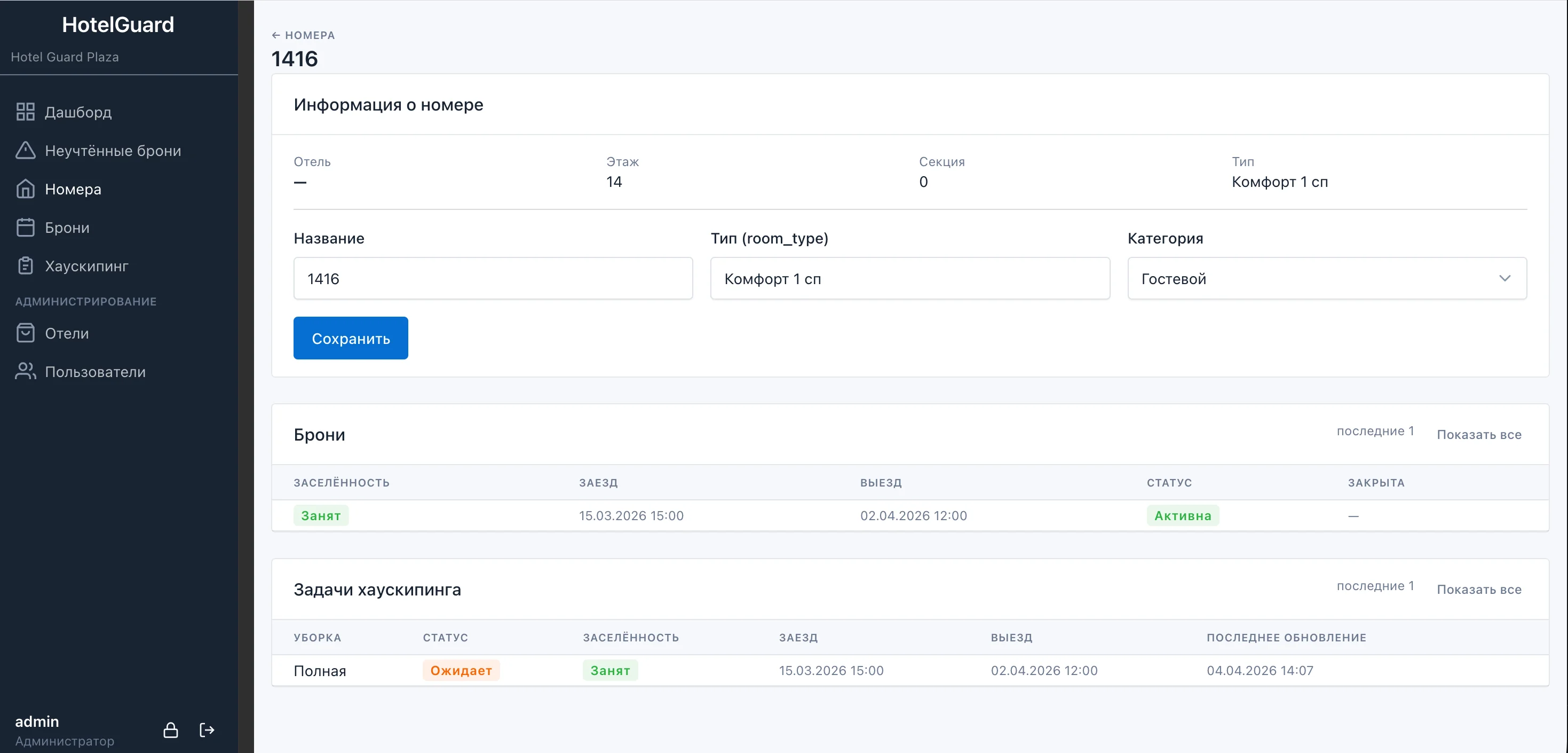This screenshot has height=753, width=1568.
Task: Click the house icon next to Номера
Action: point(25,189)
